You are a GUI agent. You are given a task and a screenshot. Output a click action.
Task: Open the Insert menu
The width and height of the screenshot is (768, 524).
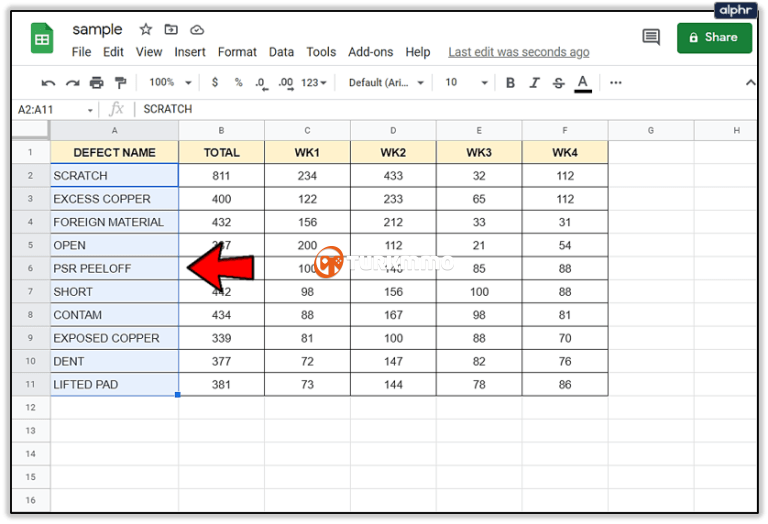(190, 52)
